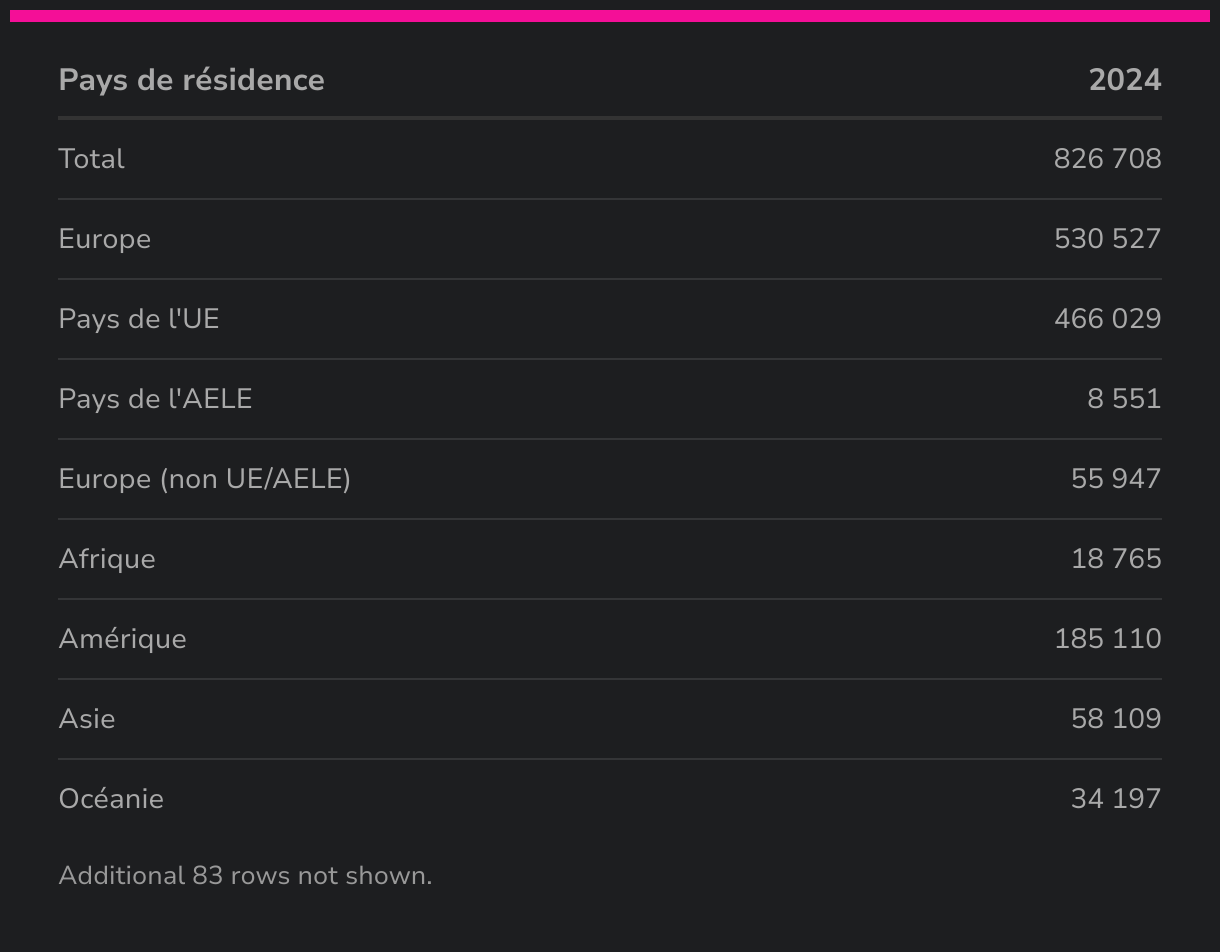
Task: Click the value 185 110
Action: [x=1107, y=639]
